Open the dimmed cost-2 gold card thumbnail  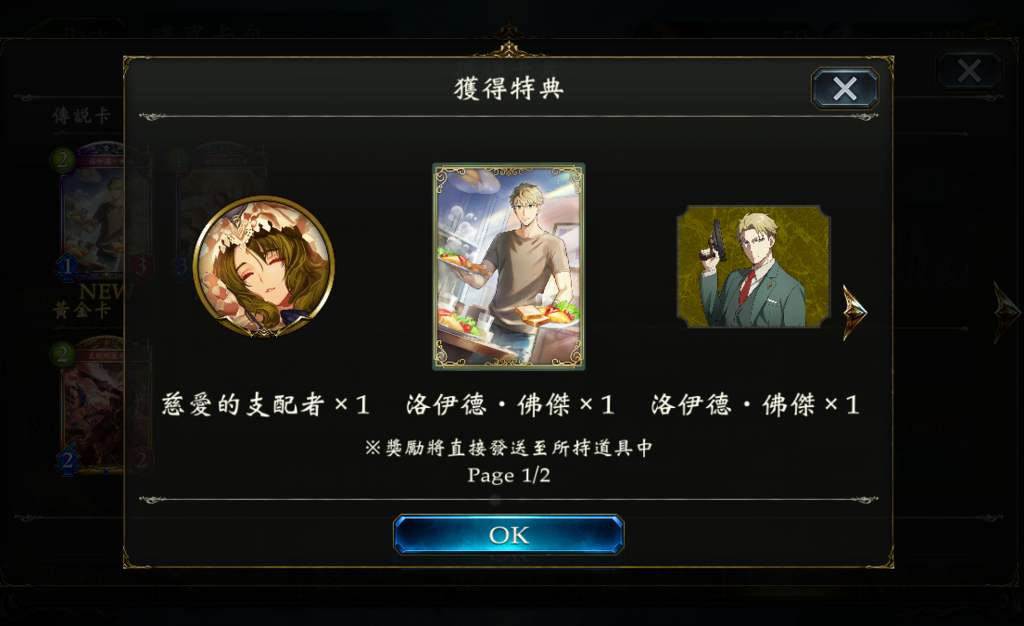[103, 405]
